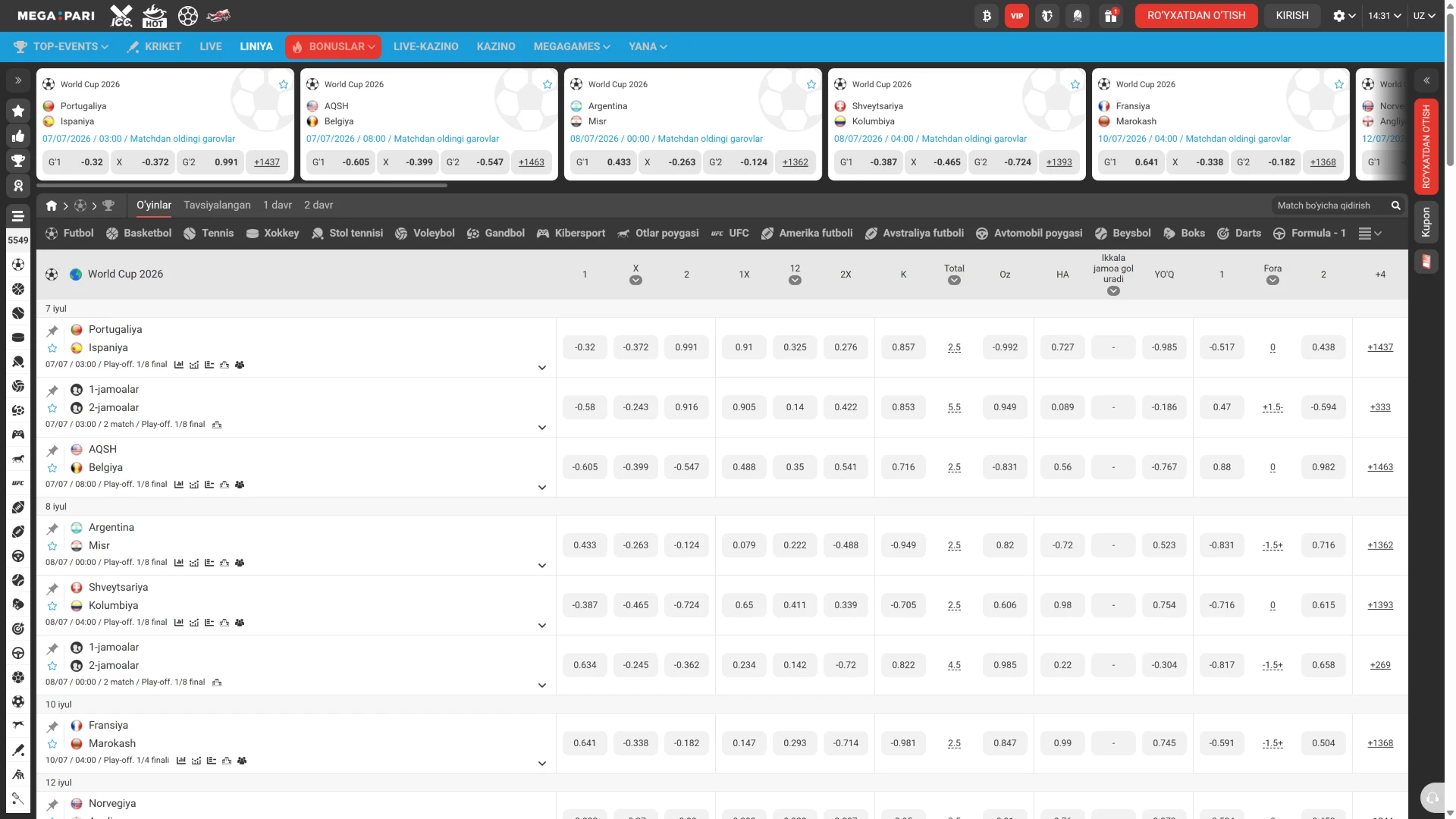This screenshot has width=1456, height=819.
Task: Open Total column dropdown arrow
Action: [x=954, y=281]
